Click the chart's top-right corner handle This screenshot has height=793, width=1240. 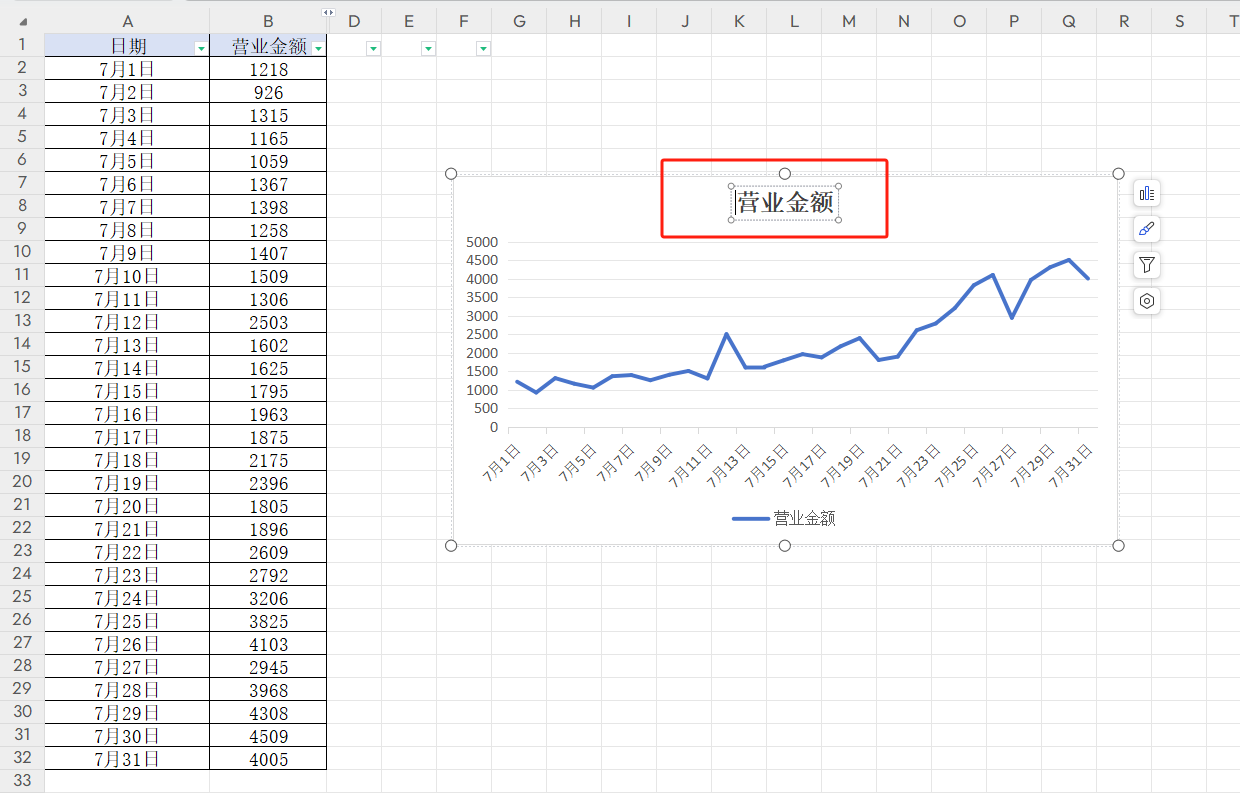[x=1118, y=174]
